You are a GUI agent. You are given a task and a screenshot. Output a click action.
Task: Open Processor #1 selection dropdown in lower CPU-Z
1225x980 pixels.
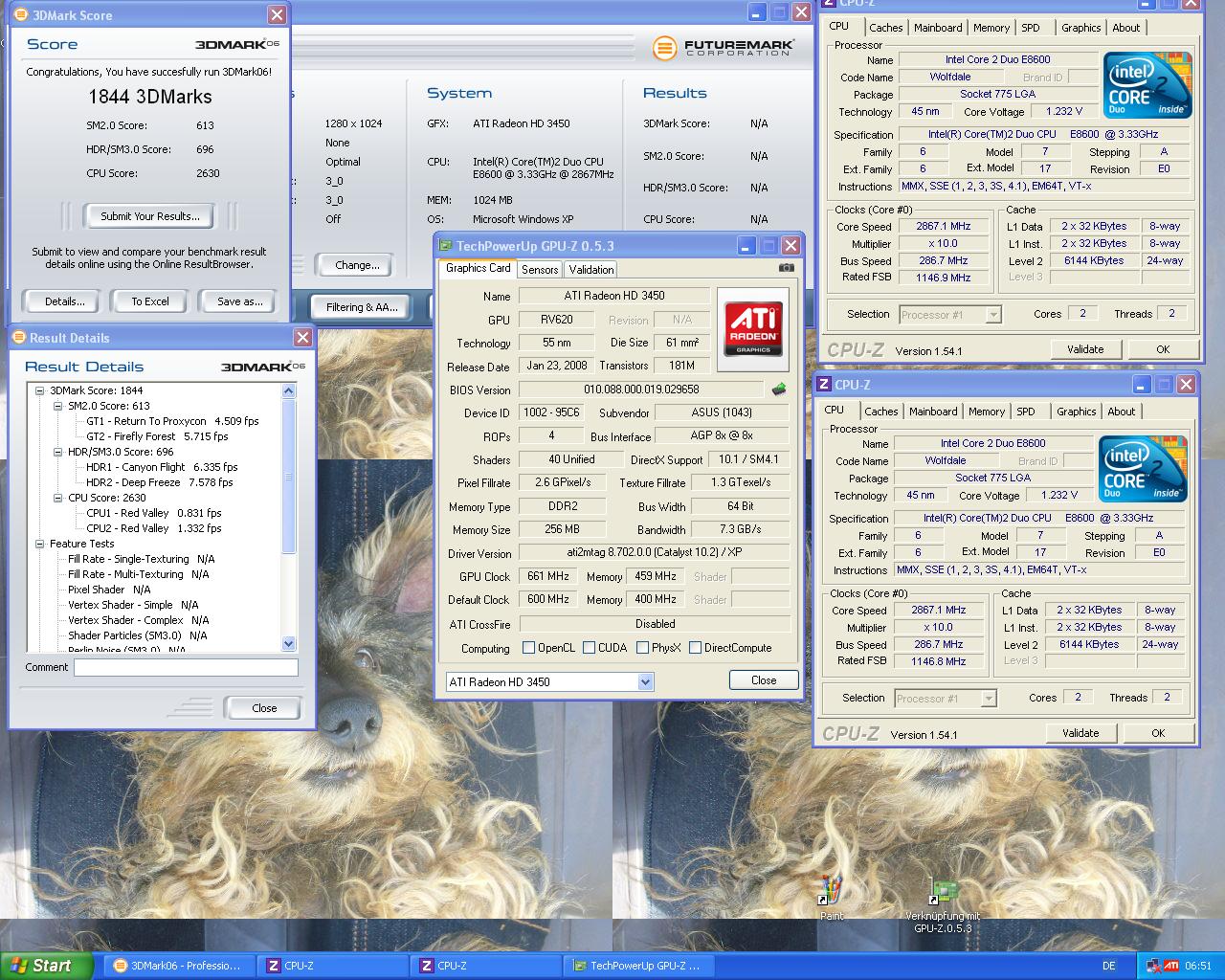pos(988,699)
